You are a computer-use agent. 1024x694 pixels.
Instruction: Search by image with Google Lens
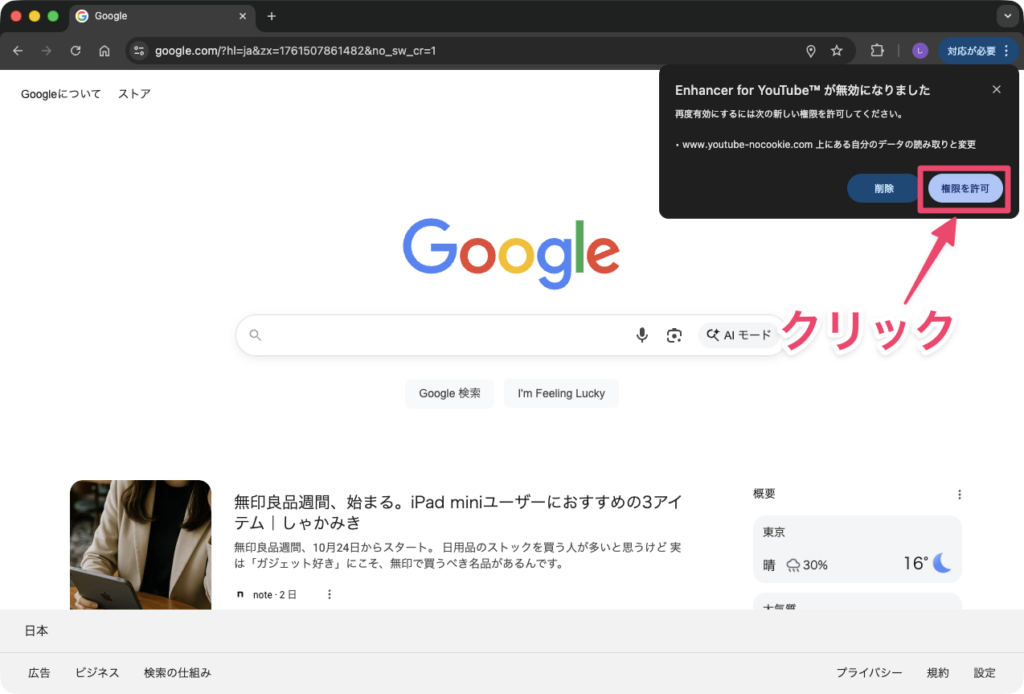pos(674,335)
